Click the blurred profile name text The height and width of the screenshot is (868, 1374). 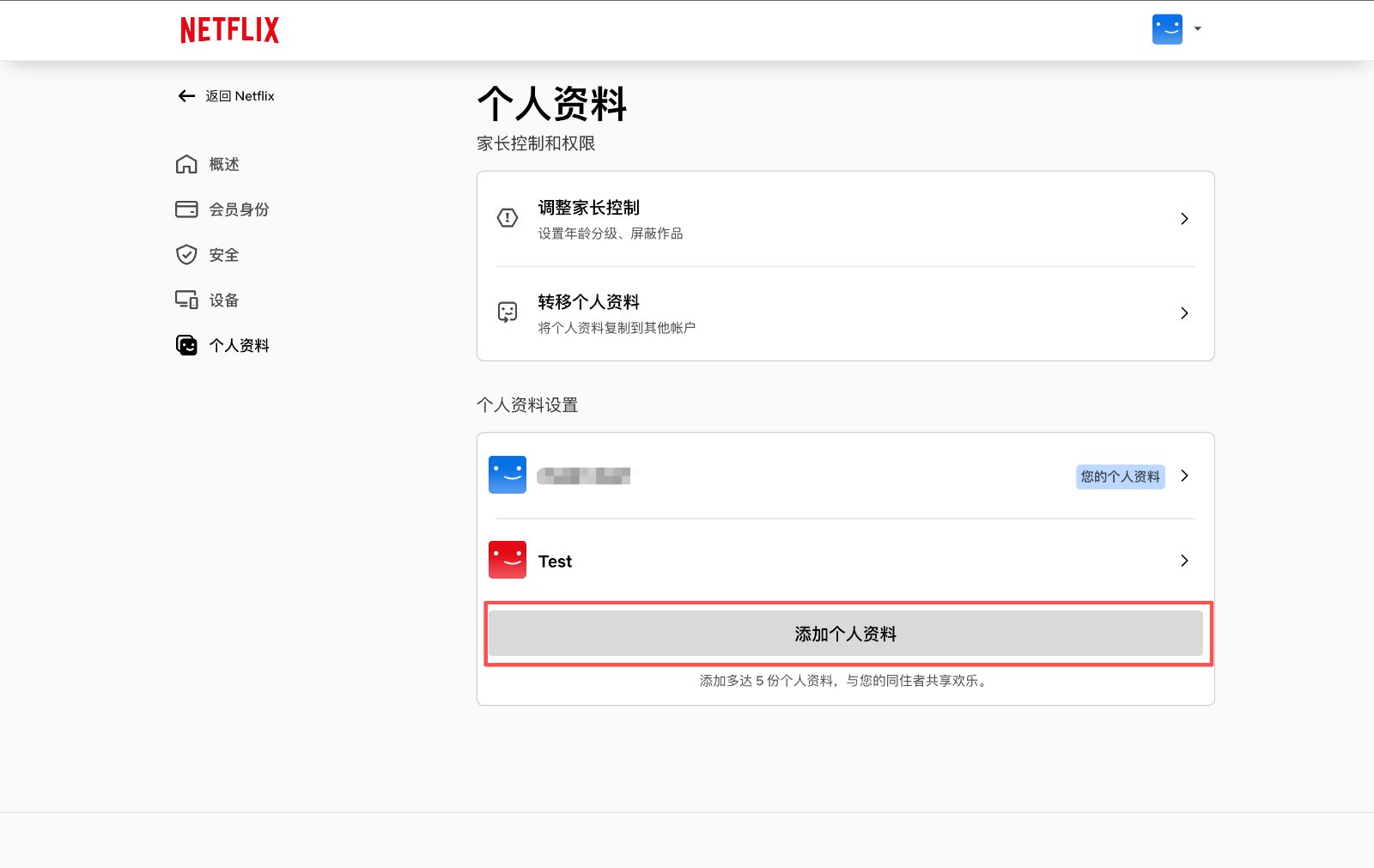[584, 476]
